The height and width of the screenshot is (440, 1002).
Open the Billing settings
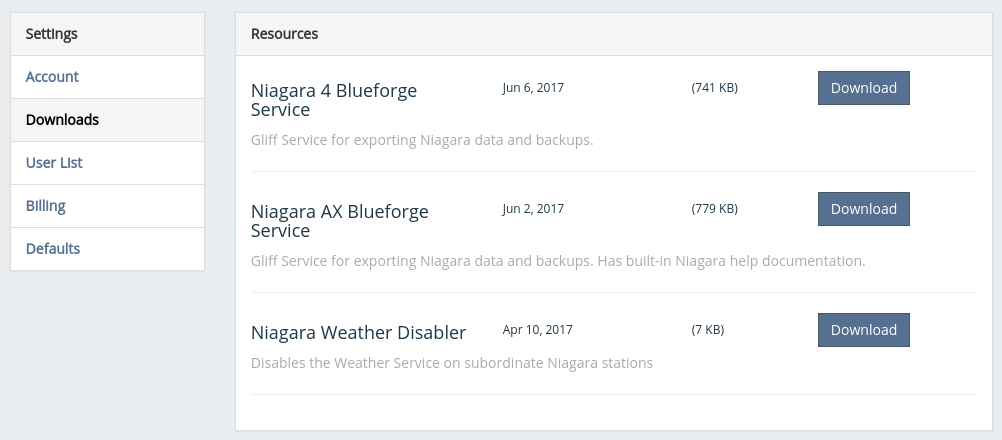coord(107,206)
